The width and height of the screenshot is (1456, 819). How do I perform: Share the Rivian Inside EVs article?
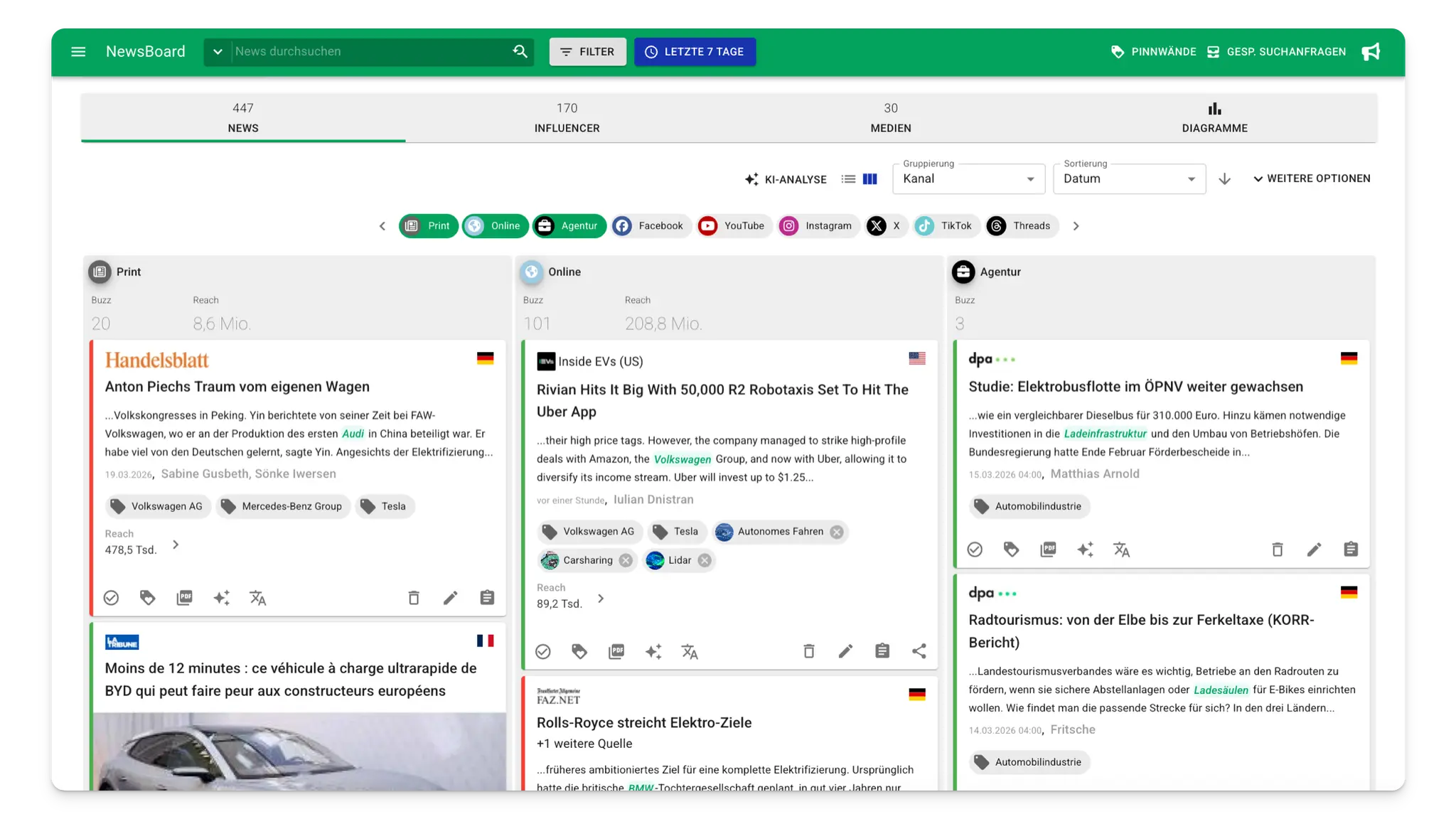coord(919,651)
